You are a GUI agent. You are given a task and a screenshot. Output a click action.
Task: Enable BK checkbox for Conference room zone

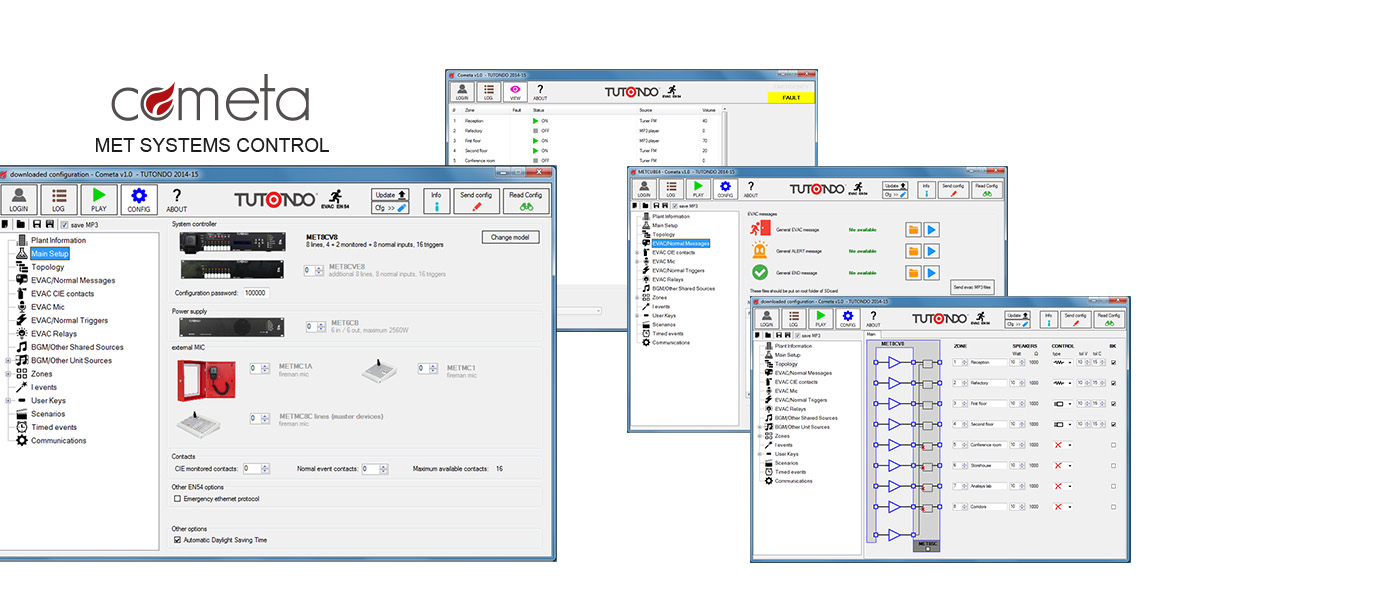click(x=1113, y=444)
